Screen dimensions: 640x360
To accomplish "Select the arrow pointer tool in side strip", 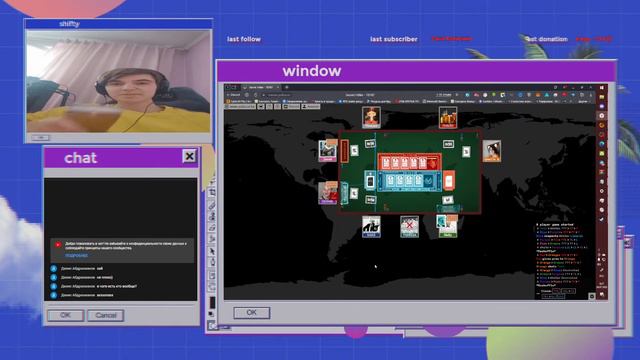I will (x=212, y=251).
